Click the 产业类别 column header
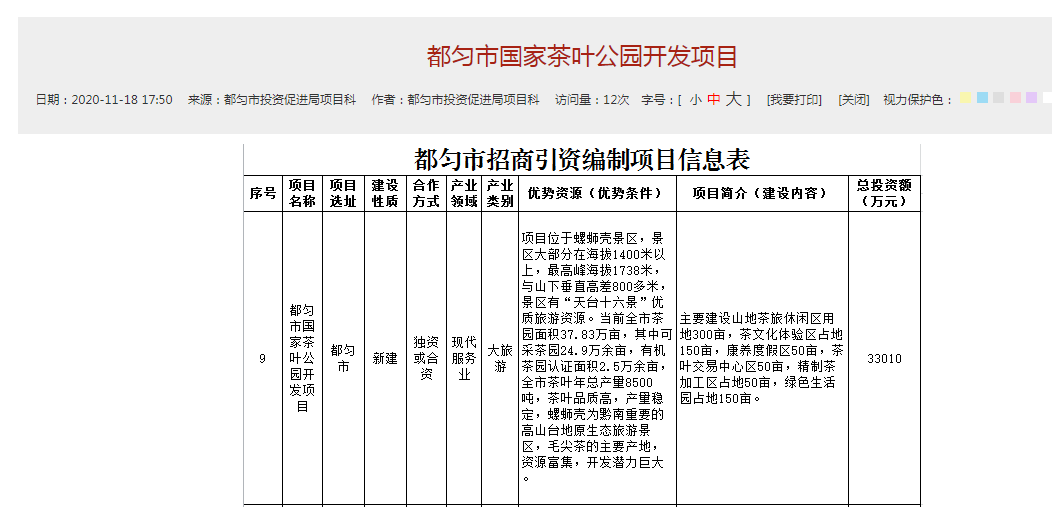The image size is (1052, 525). 500,193
